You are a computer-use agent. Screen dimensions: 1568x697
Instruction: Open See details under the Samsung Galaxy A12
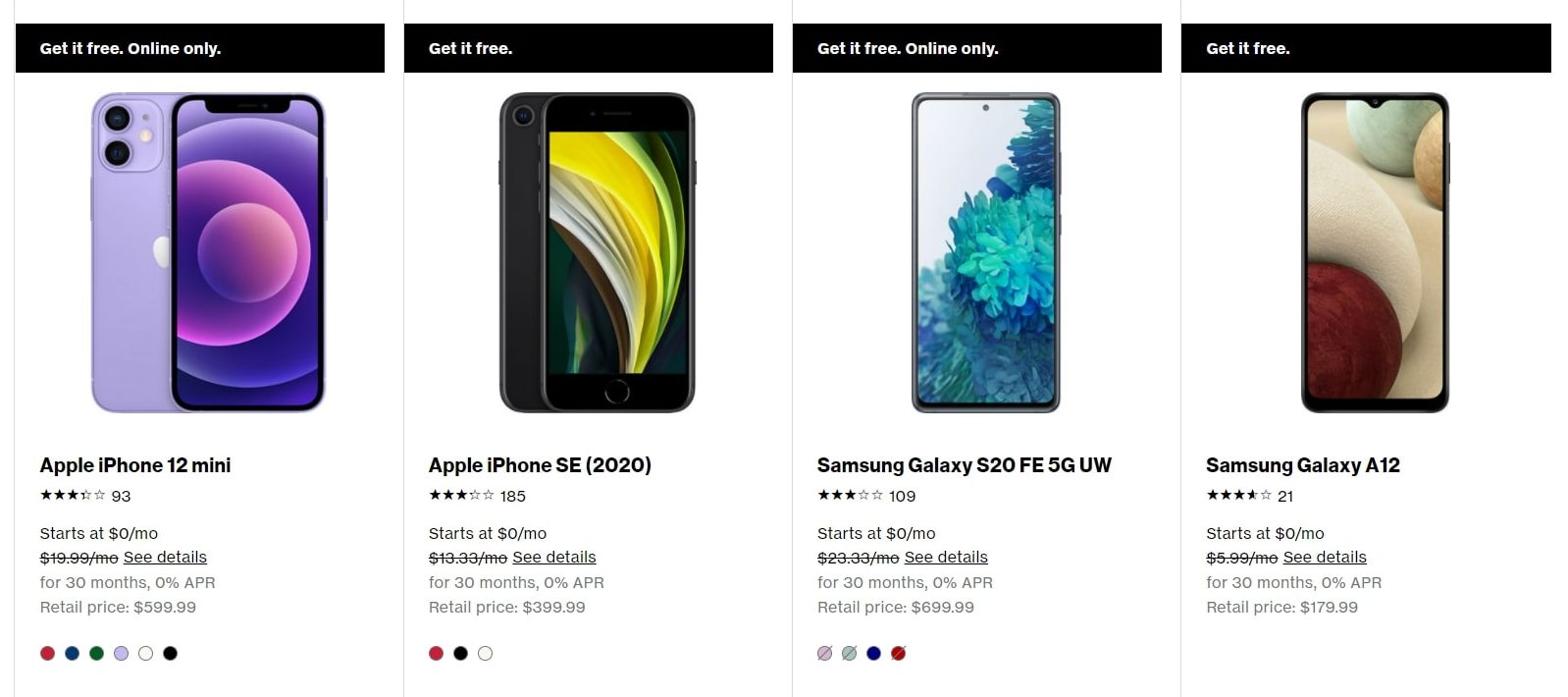1327,557
